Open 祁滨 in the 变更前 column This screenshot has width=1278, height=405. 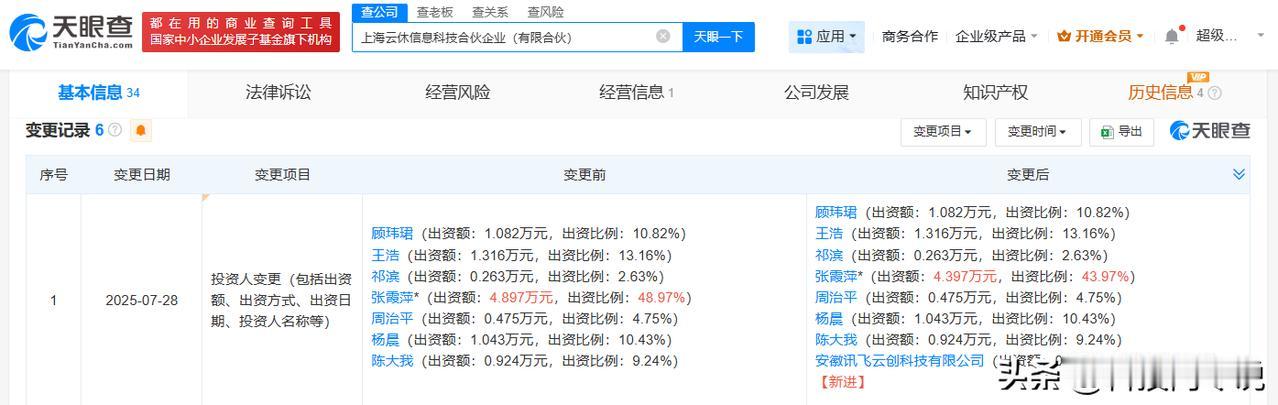click(x=385, y=276)
